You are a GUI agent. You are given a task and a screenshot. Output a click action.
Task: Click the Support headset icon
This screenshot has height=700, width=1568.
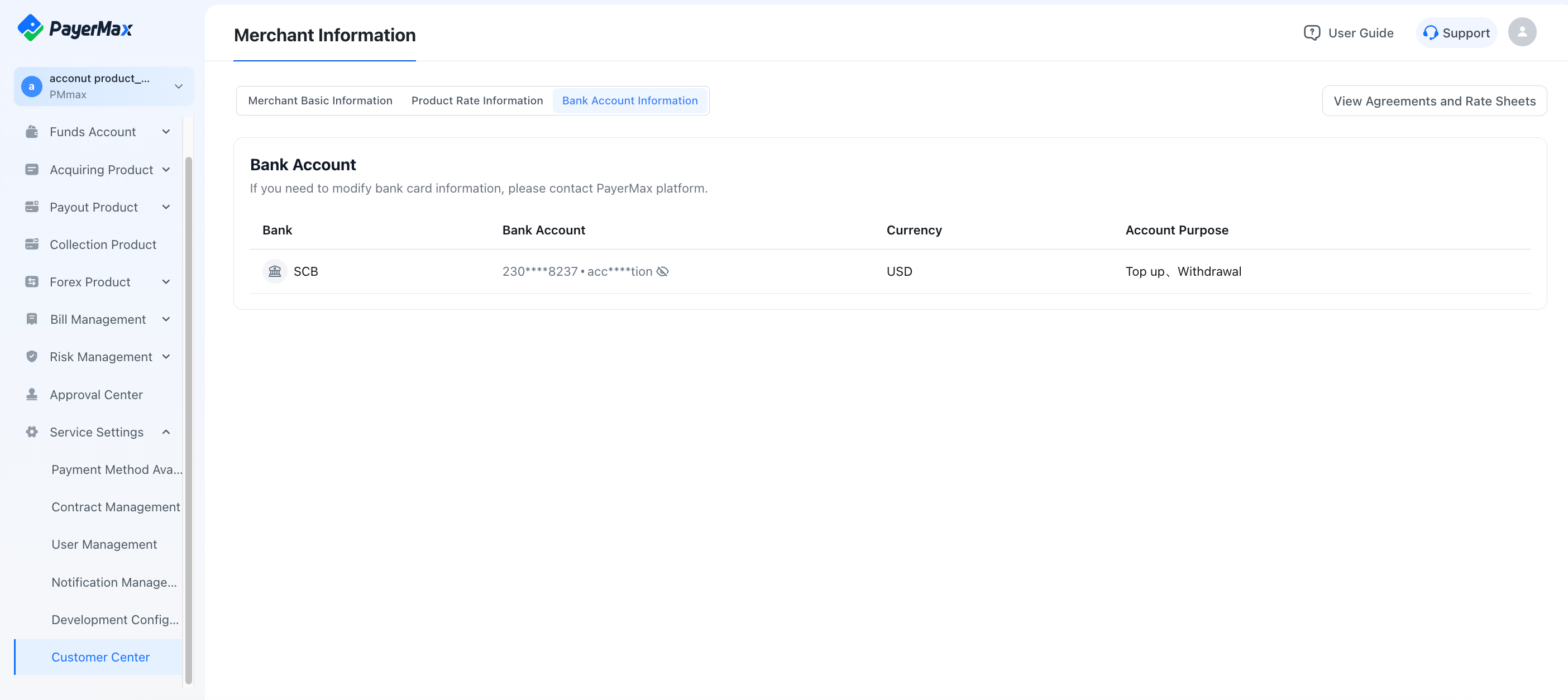pyautogui.click(x=1431, y=33)
